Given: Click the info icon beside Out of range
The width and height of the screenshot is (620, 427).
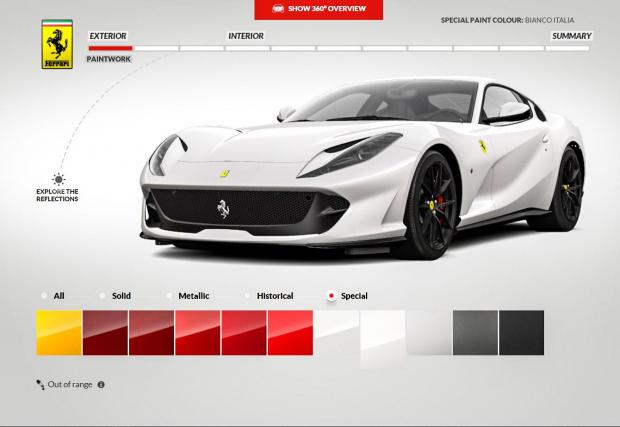Looking at the screenshot, I should click(x=101, y=384).
